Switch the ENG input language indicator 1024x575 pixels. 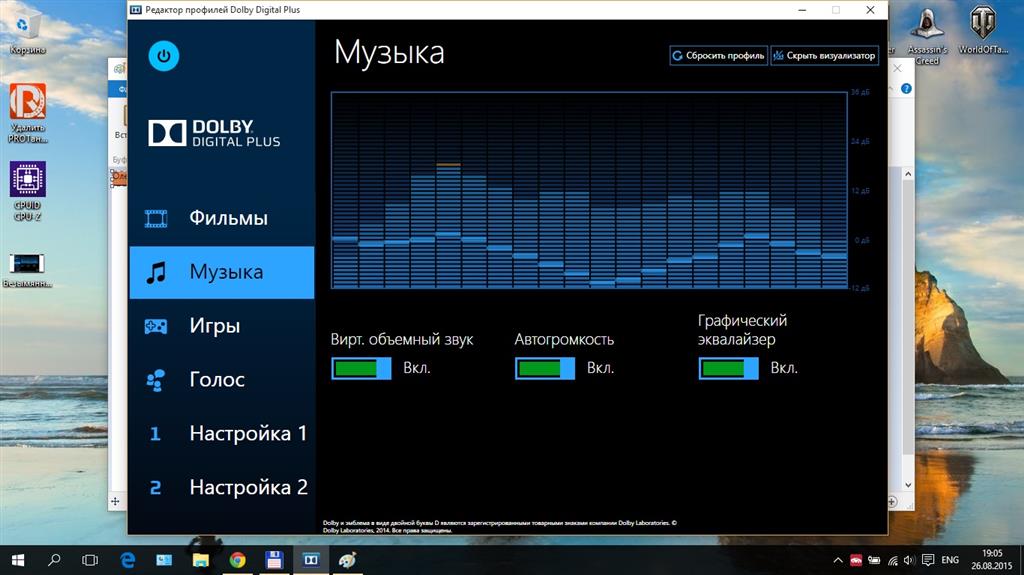coord(950,560)
